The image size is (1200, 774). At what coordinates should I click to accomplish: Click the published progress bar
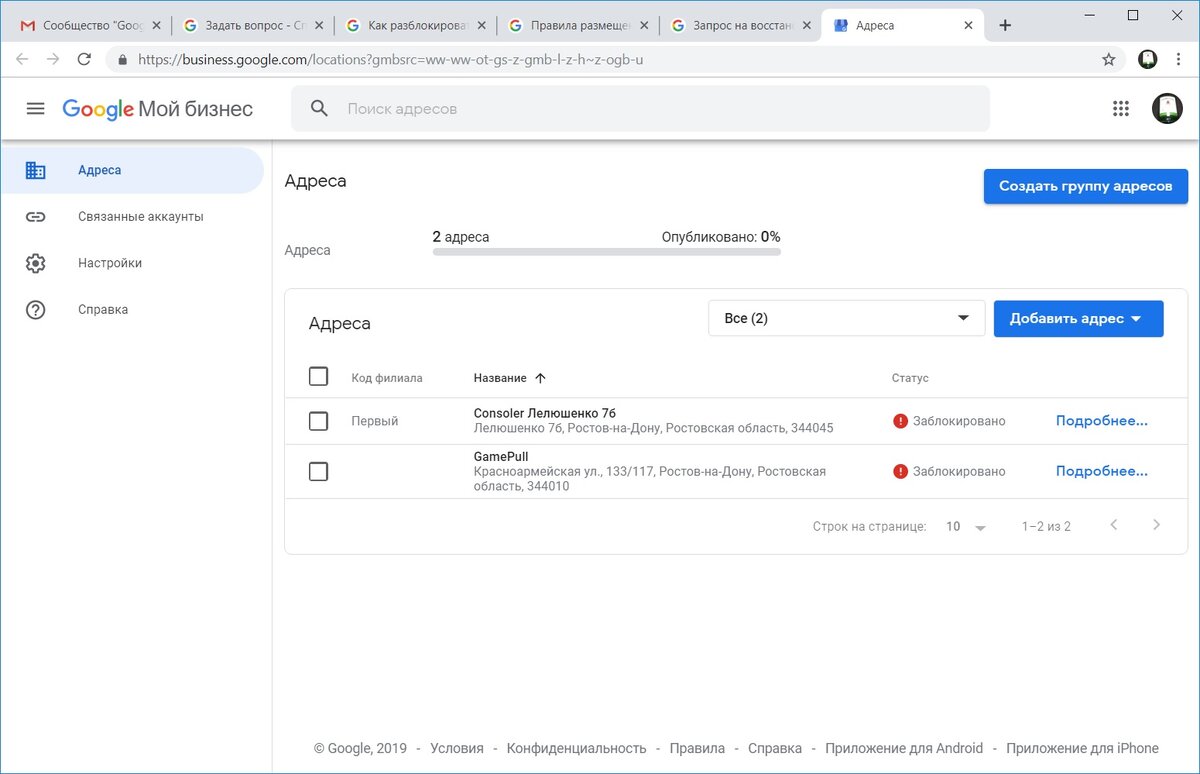pos(606,252)
